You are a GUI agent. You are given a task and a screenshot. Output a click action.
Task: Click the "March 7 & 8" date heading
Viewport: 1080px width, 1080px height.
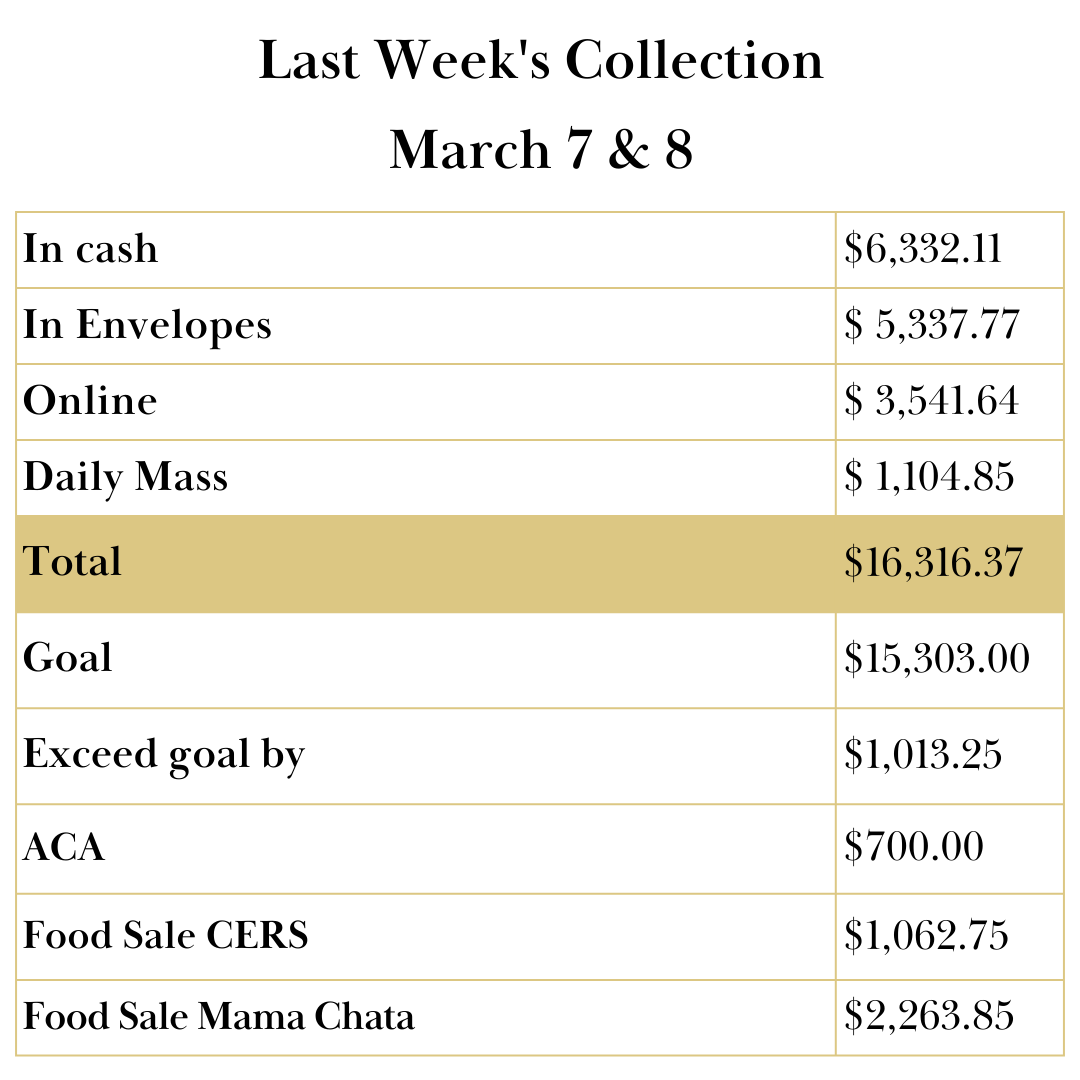pos(540,150)
